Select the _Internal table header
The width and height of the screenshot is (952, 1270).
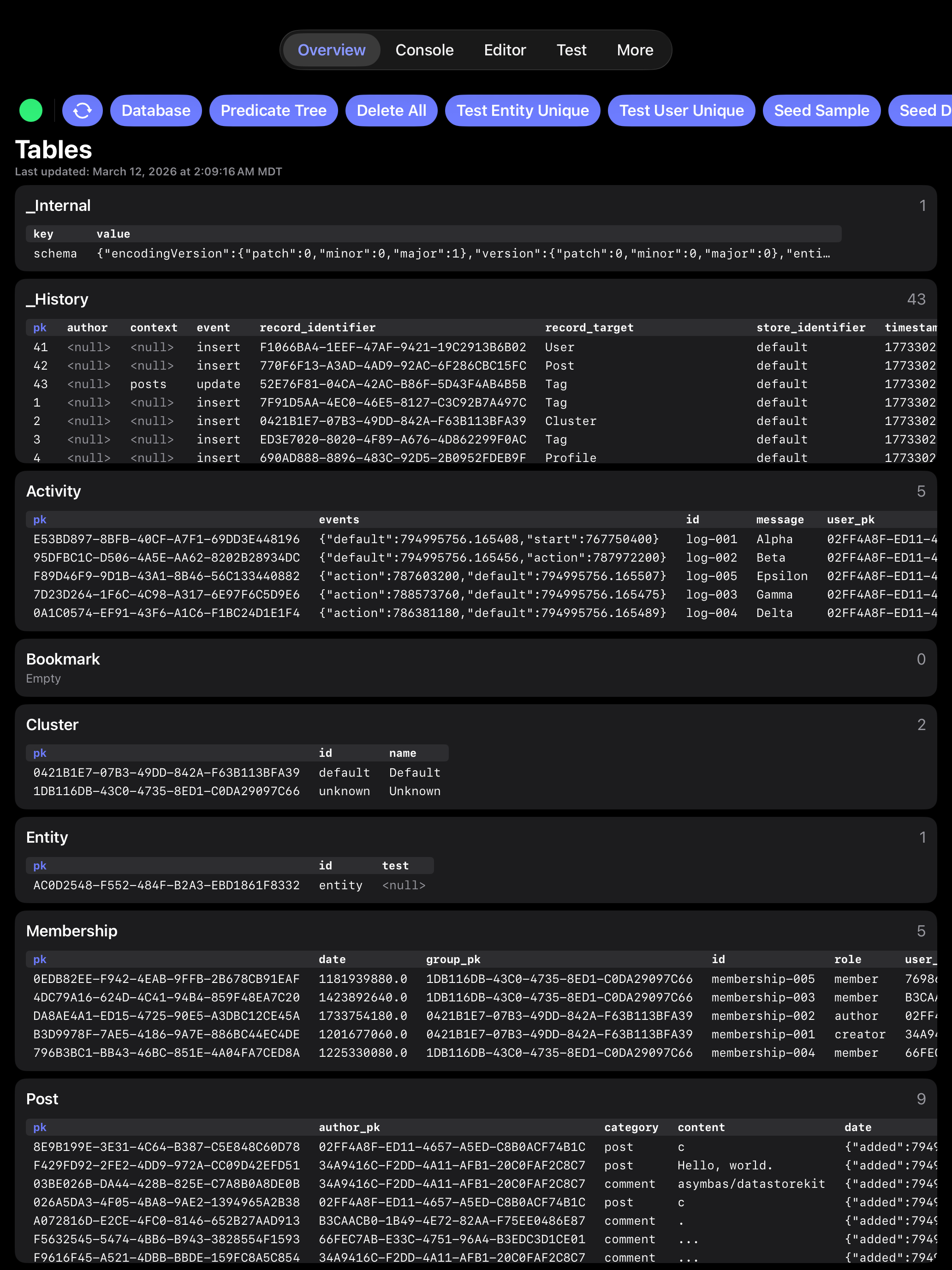(x=59, y=205)
